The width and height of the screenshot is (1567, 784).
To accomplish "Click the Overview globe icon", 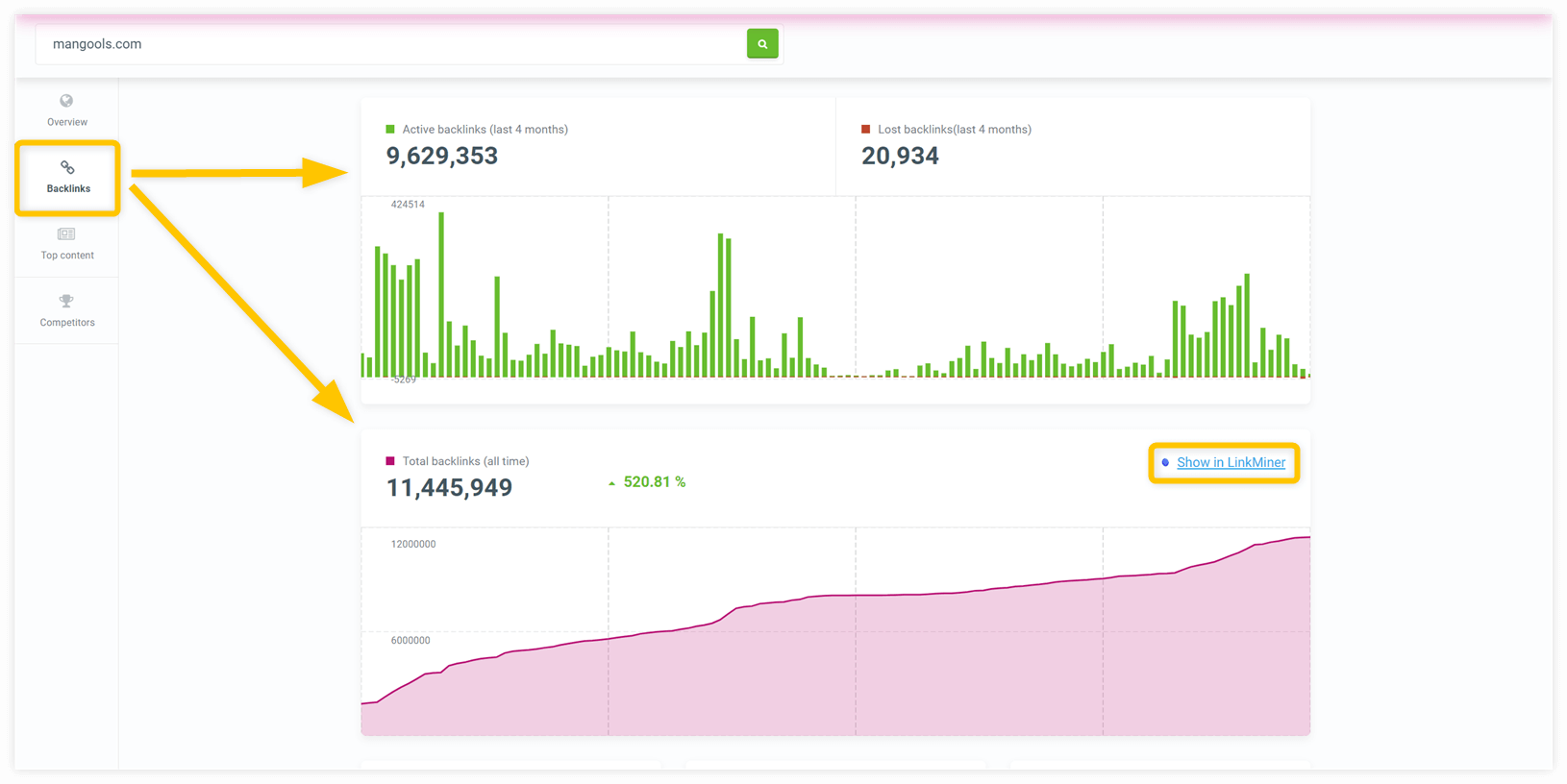I will tap(66, 101).
